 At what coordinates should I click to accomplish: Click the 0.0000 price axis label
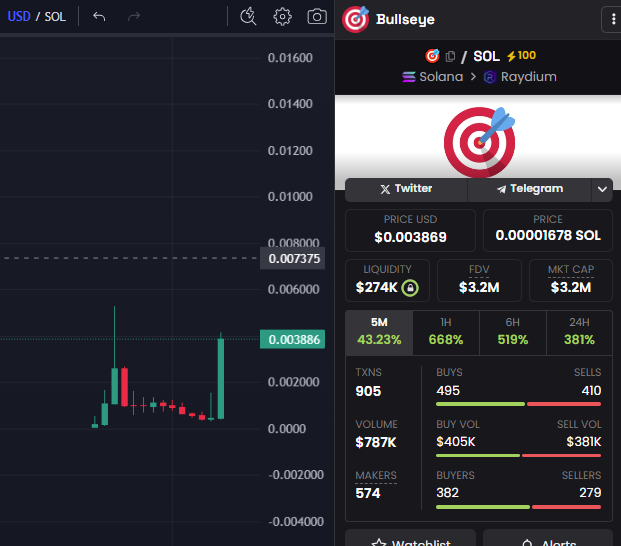[287, 428]
